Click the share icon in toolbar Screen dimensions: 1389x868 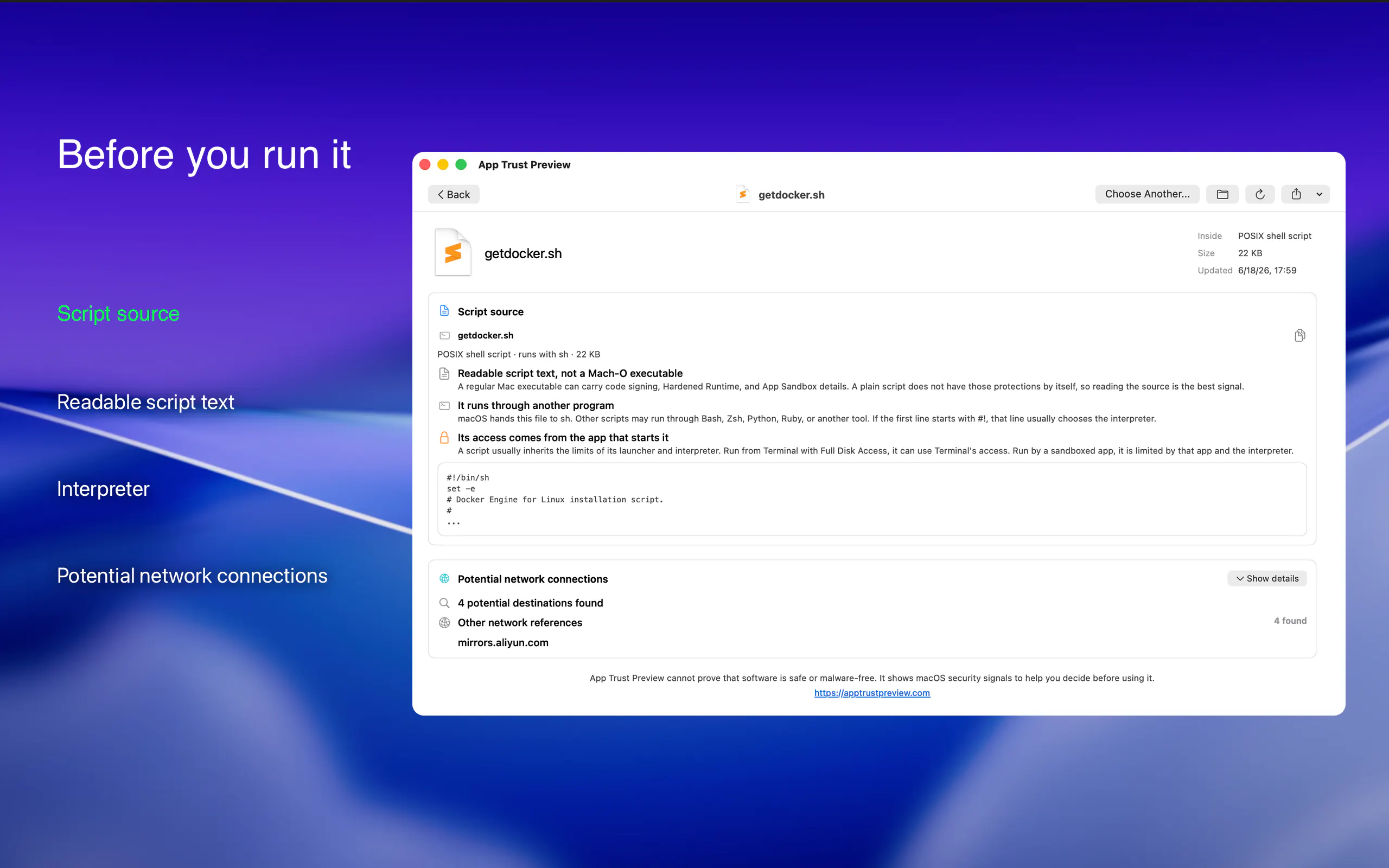click(1296, 194)
